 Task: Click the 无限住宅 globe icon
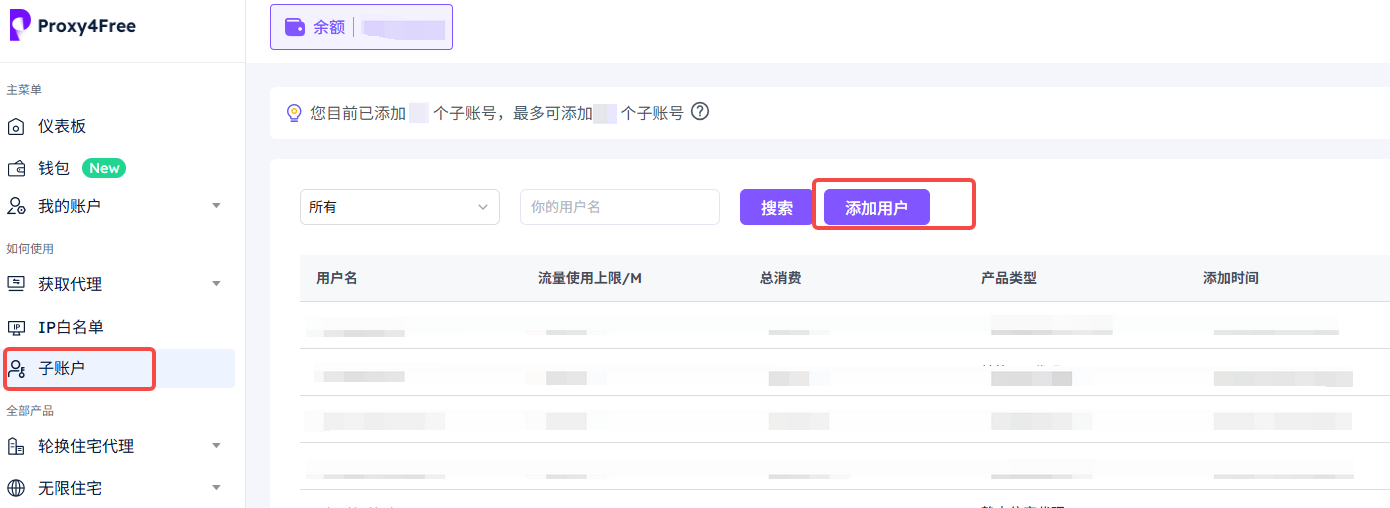16,488
